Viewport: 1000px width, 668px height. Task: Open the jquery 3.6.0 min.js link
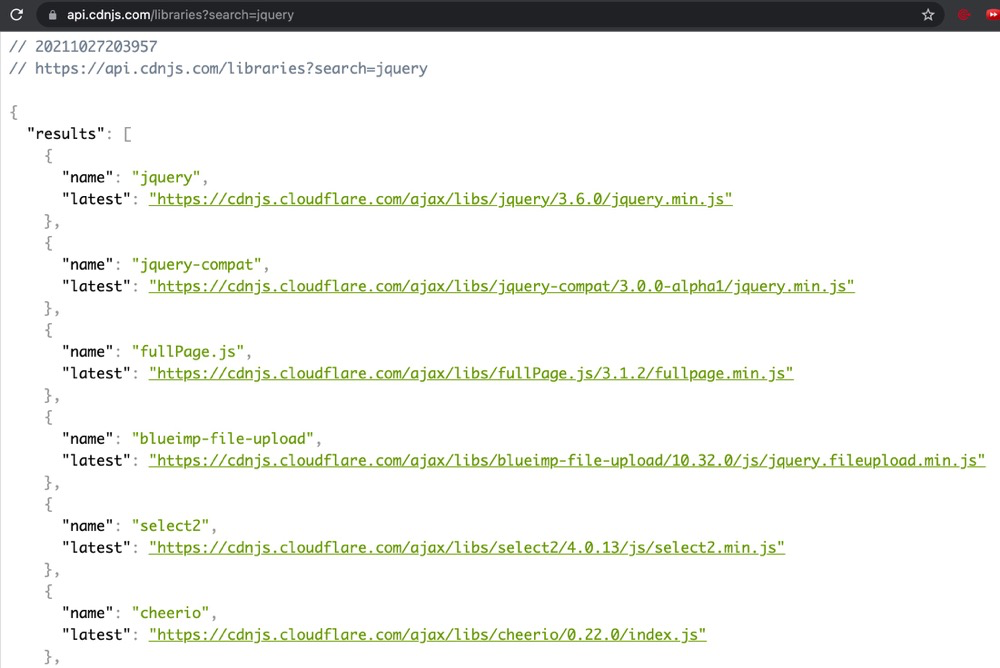pyautogui.click(x=441, y=199)
